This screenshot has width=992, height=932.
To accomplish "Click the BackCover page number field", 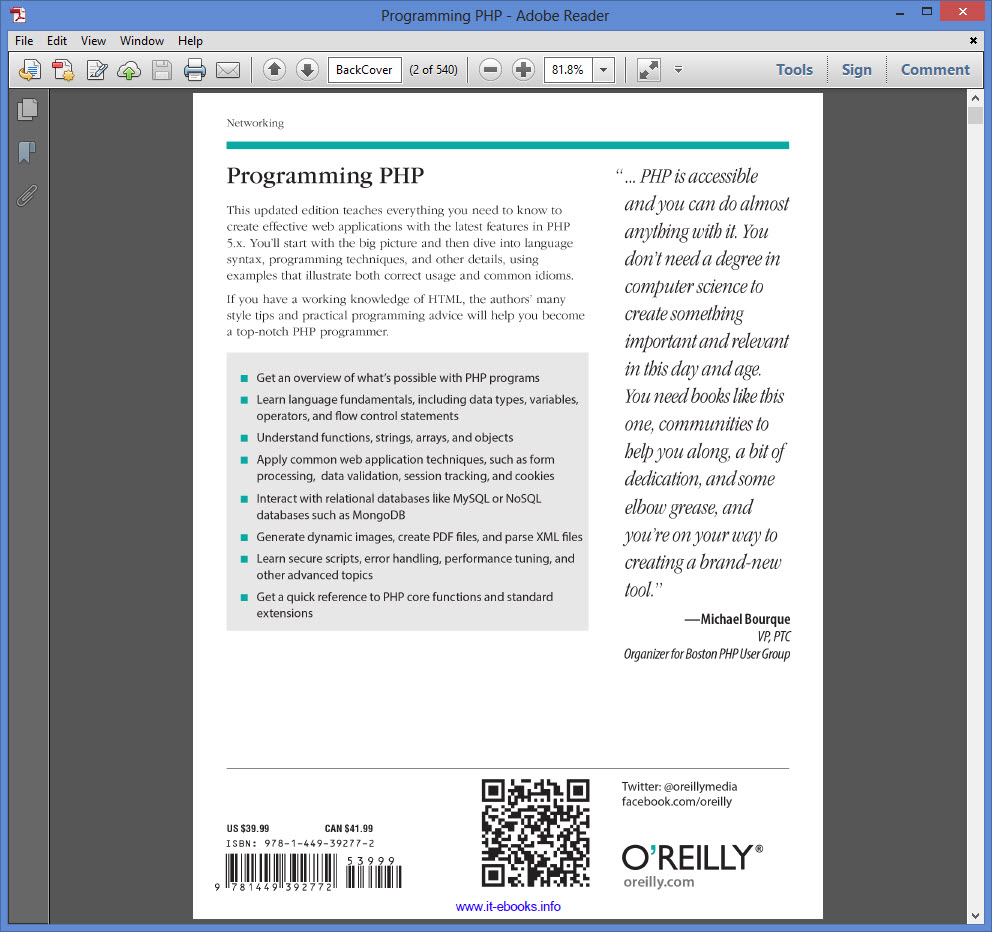I will coord(364,70).
